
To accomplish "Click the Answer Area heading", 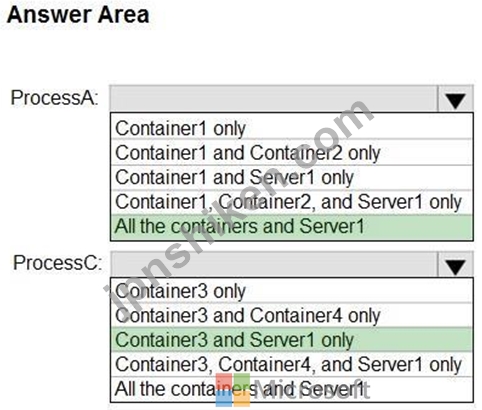I will [78, 15].
